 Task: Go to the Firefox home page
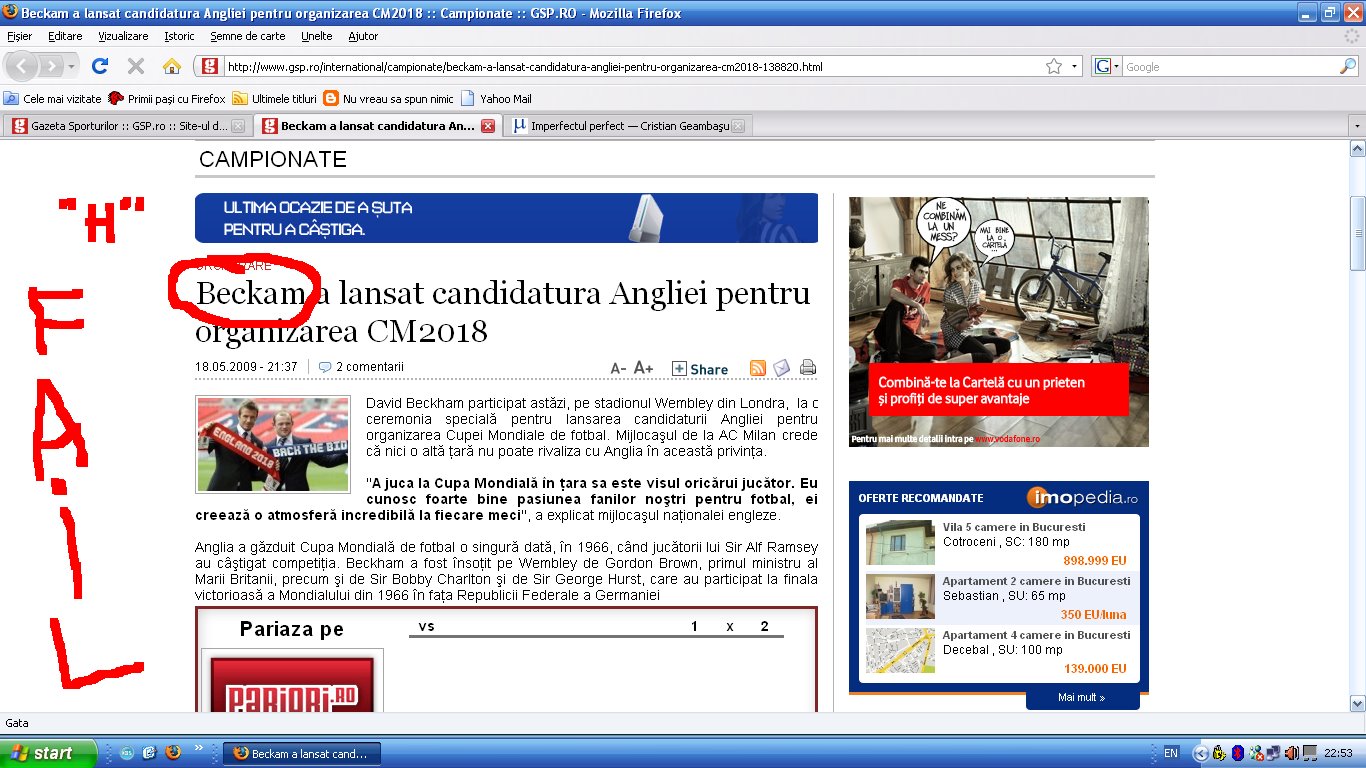172,67
